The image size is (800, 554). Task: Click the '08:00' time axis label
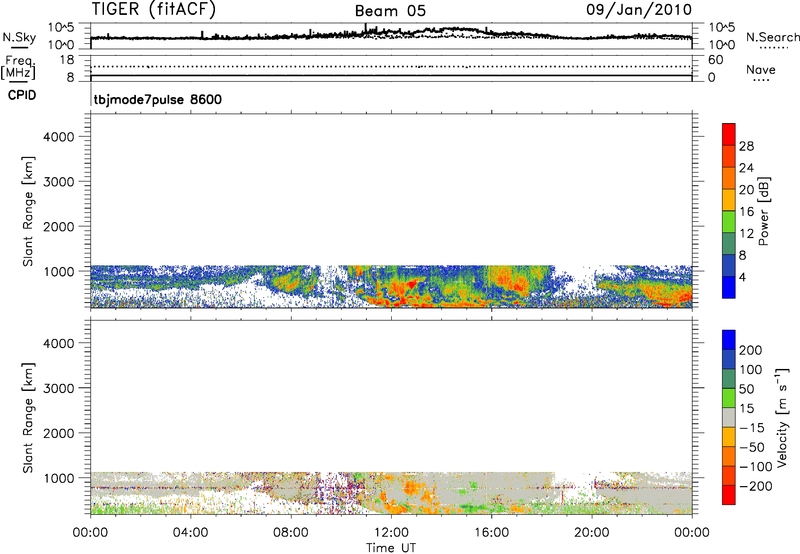pos(291,533)
